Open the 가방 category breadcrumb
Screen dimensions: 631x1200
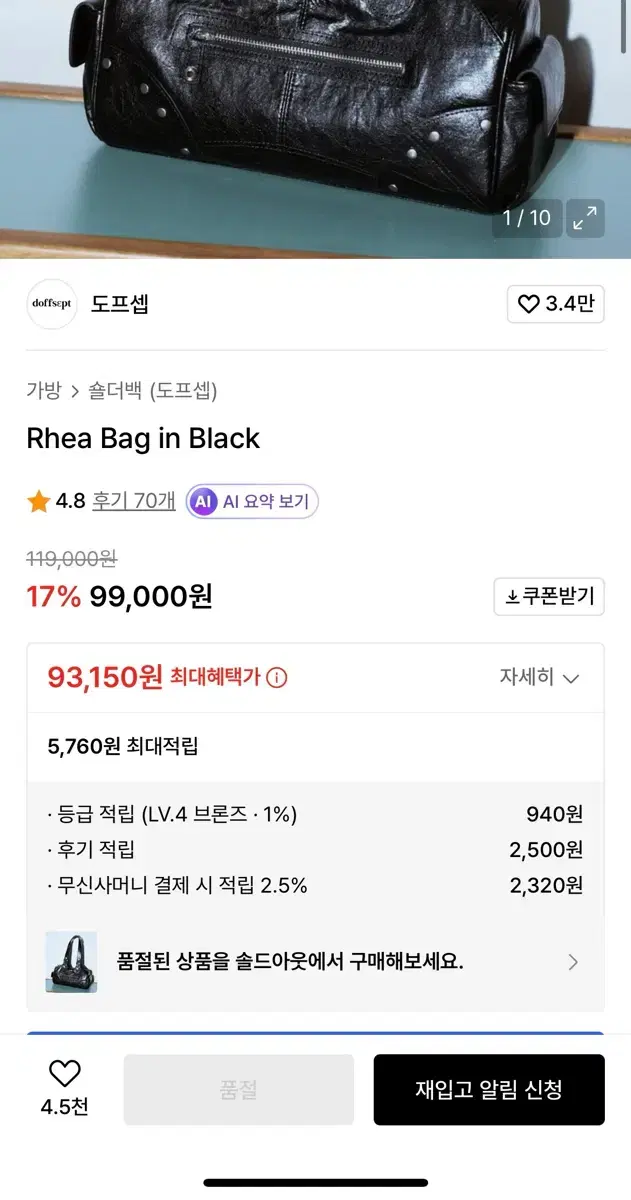tap(43, 390)
